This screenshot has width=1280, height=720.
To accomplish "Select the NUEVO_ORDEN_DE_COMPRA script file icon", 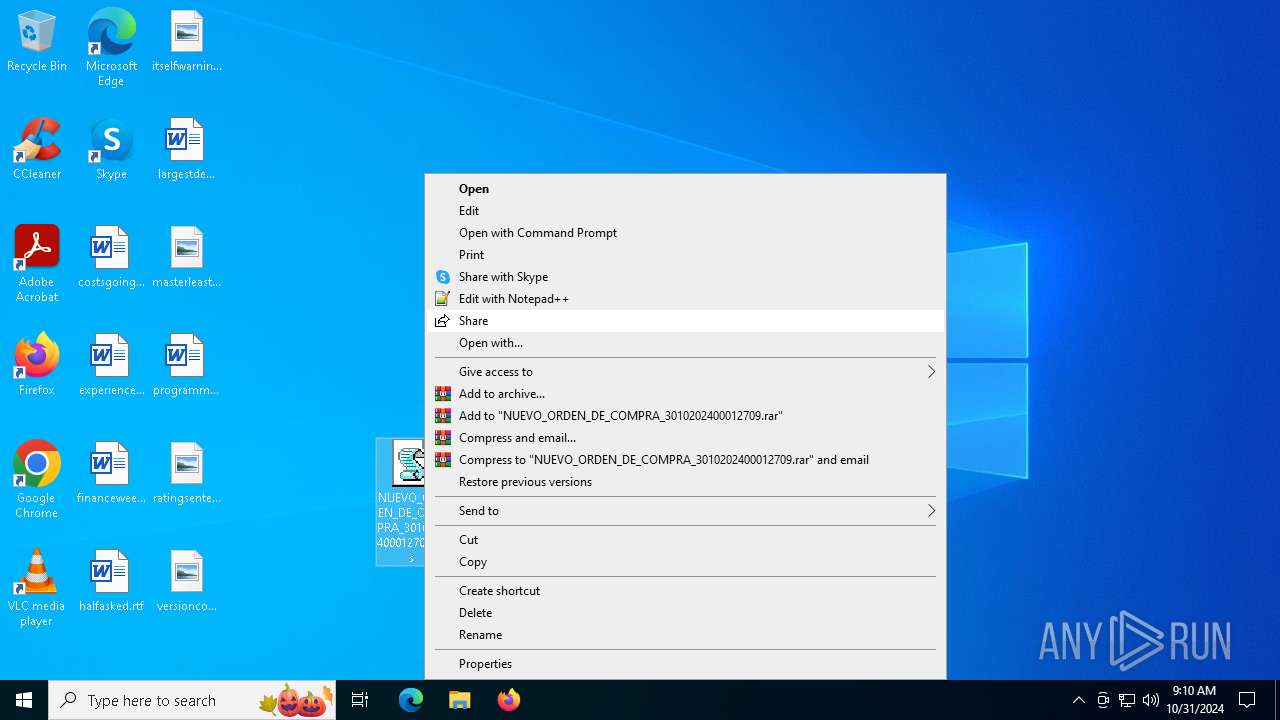I will tap(401, 502).
